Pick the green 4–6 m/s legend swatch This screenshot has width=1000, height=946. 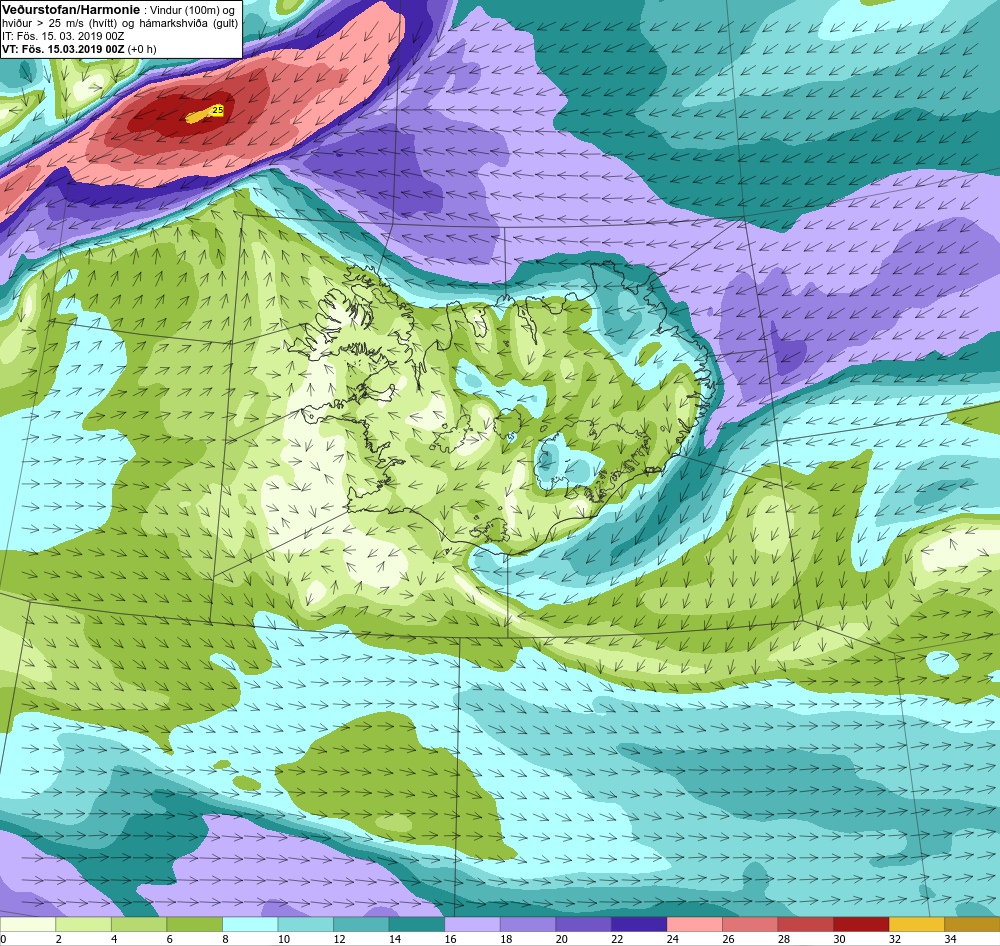139,924
